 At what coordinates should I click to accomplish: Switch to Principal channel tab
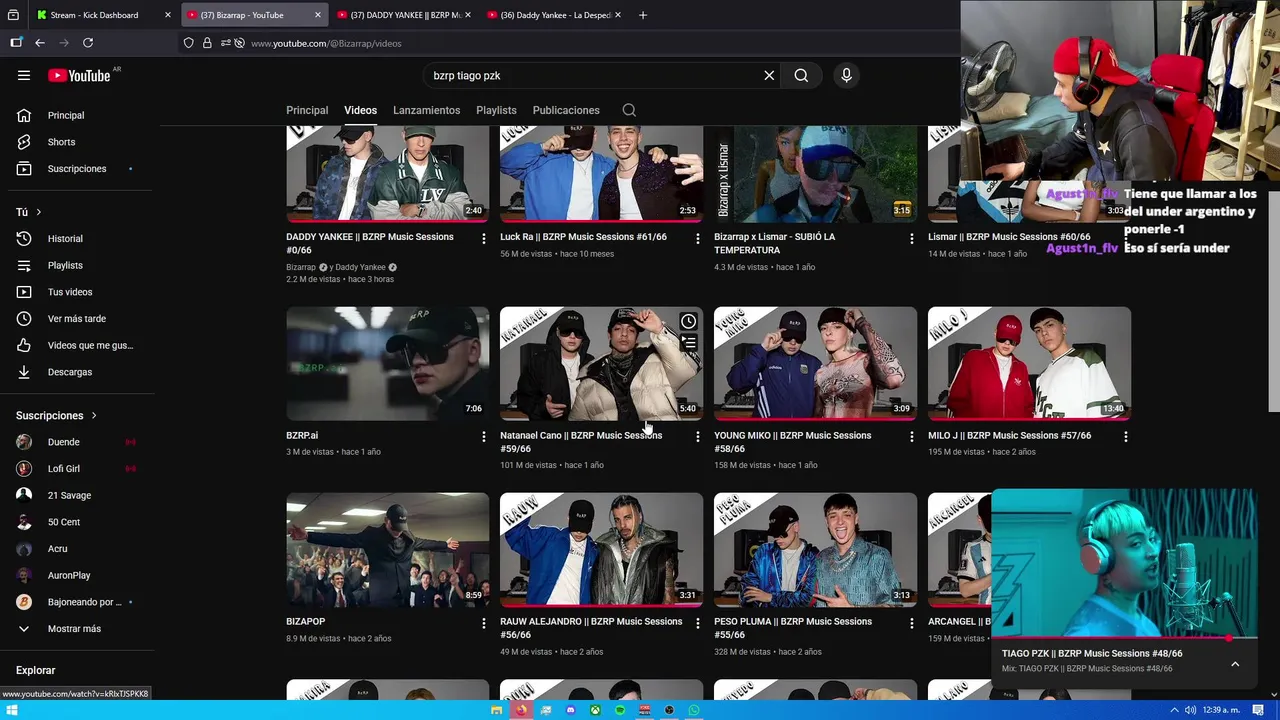(307, 110)
